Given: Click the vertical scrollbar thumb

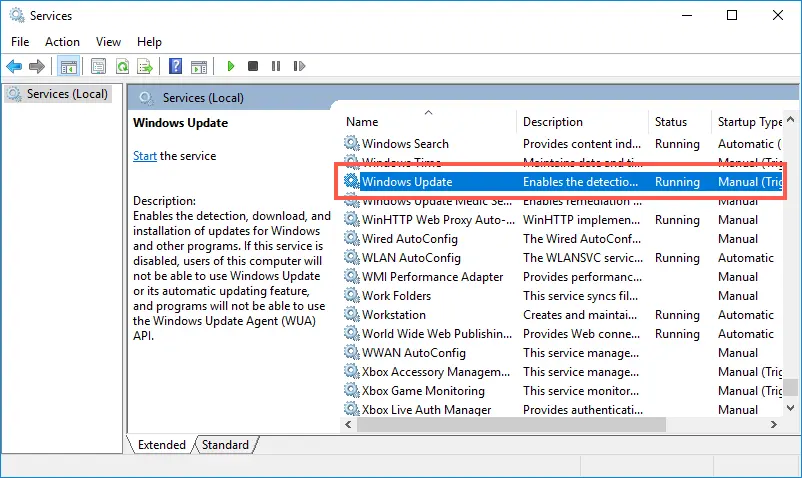Looking at the screenshot, I should click(x=791, y=387).
